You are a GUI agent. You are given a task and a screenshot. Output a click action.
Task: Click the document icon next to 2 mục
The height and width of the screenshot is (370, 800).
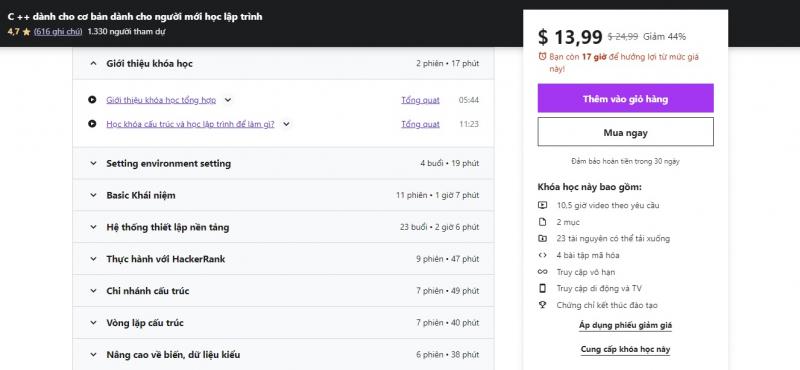(x=542, y=222)
